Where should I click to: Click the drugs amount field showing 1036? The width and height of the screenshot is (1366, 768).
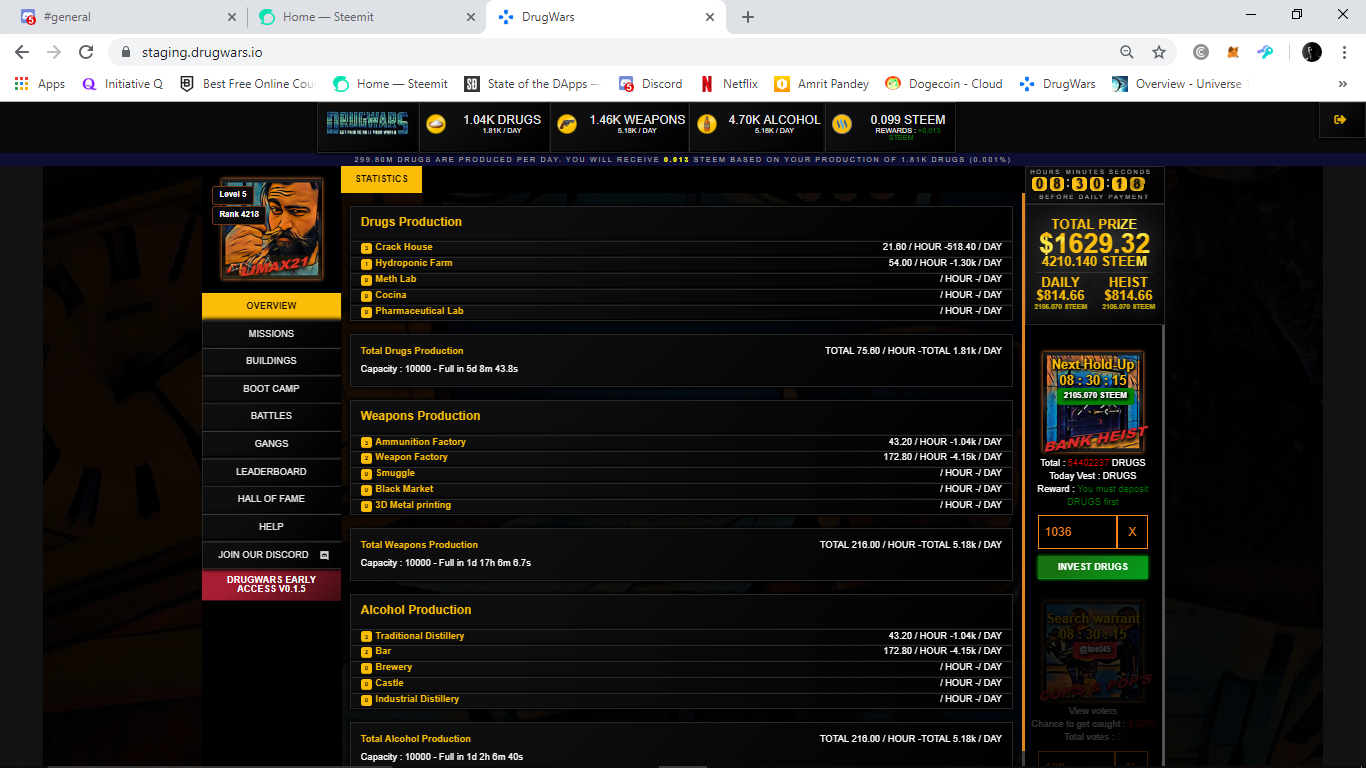point(1076,531)
